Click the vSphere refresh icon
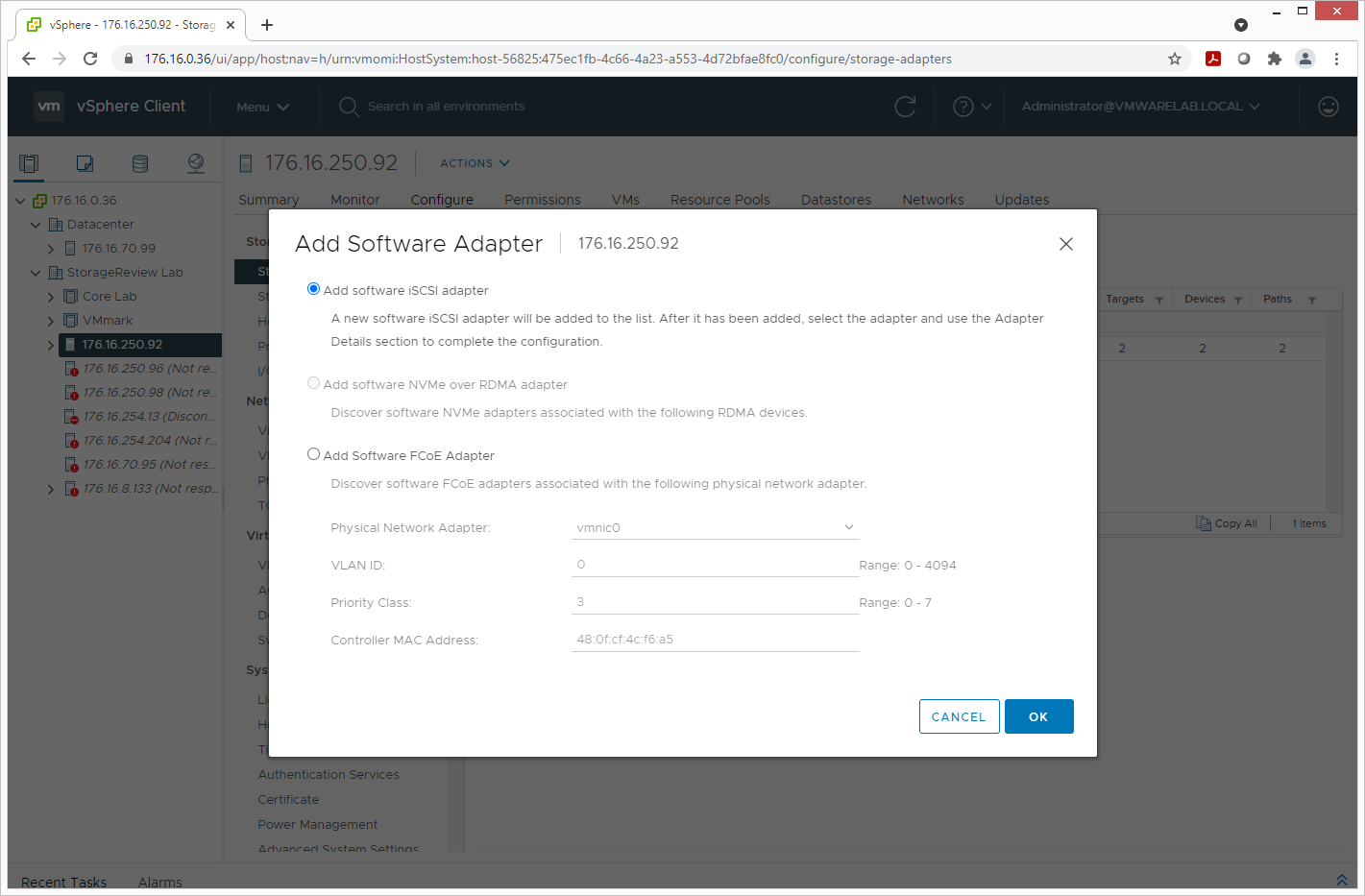This screenshot has width=1365, height=896. pyautogui.click(x=905, y=107)
